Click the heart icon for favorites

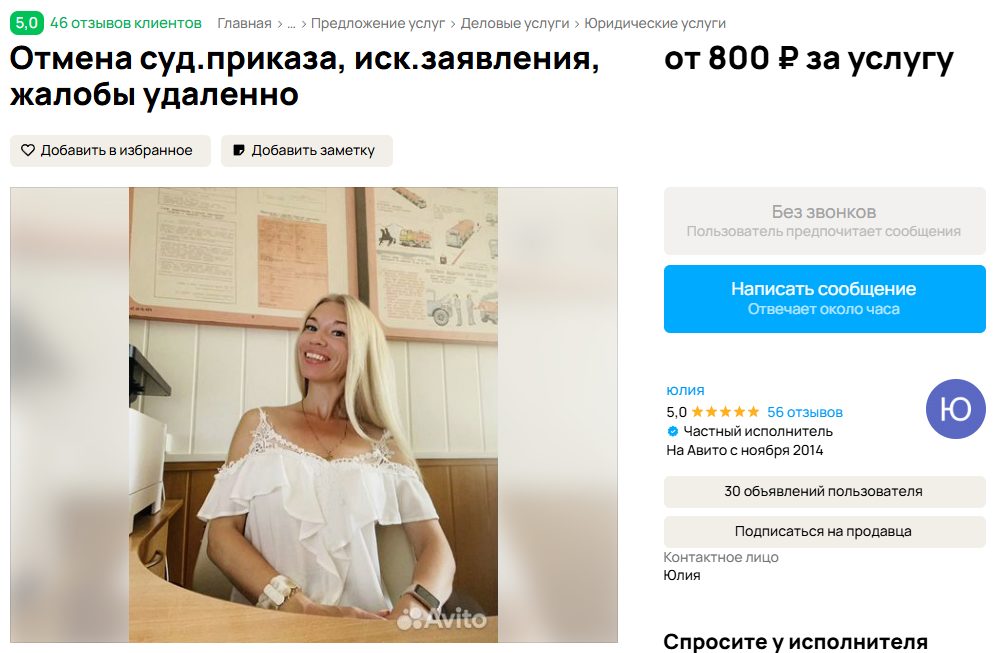(x=28, y=150)
